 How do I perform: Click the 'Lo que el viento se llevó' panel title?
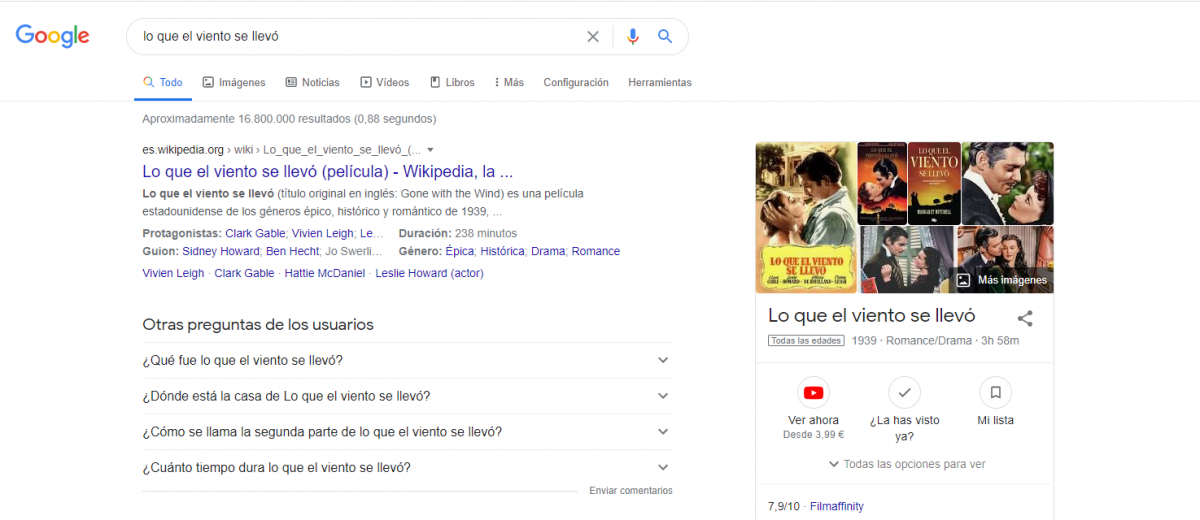point(871,315)
